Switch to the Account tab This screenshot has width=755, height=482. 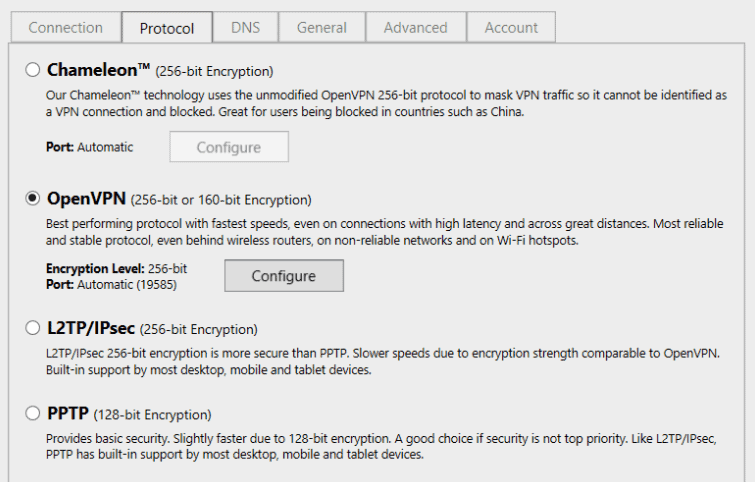click(511, 28)
